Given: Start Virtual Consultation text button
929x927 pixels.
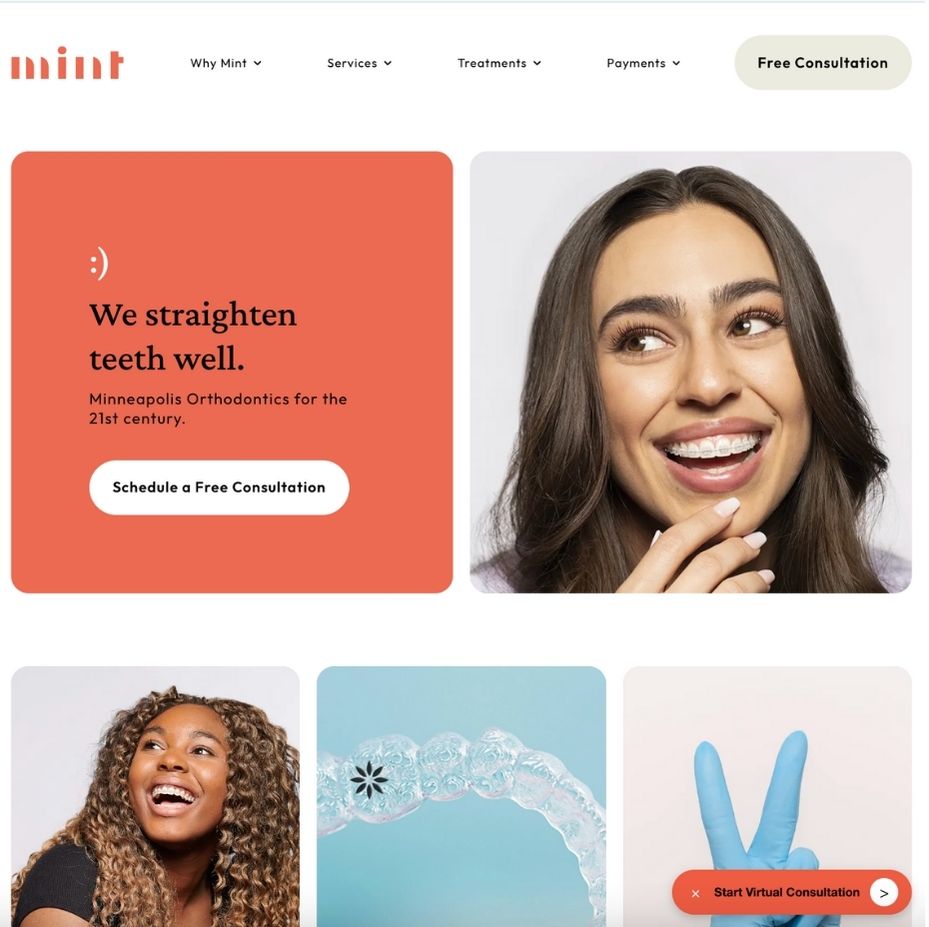Looking at the screenshot, I should (788, 893).
